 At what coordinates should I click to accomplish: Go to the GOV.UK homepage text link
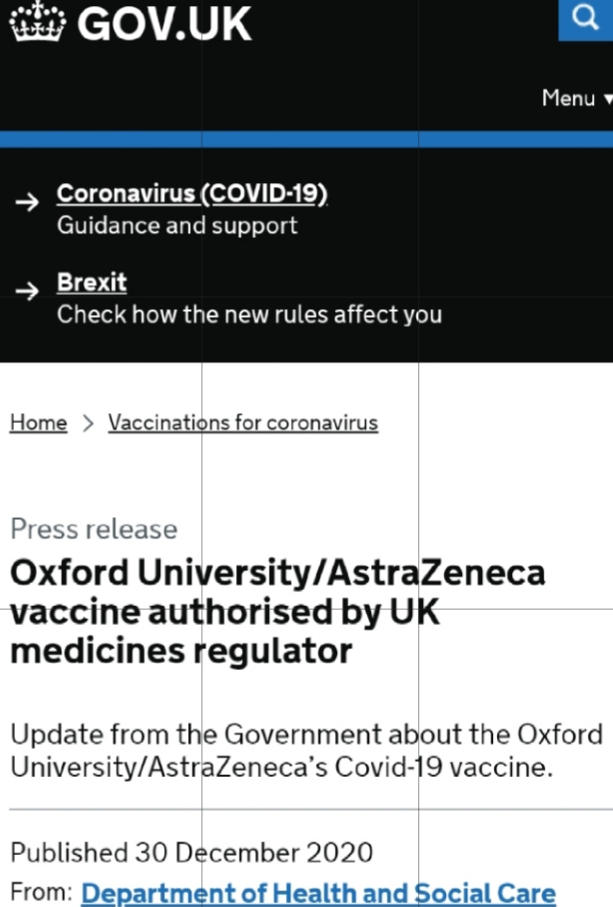164,22
